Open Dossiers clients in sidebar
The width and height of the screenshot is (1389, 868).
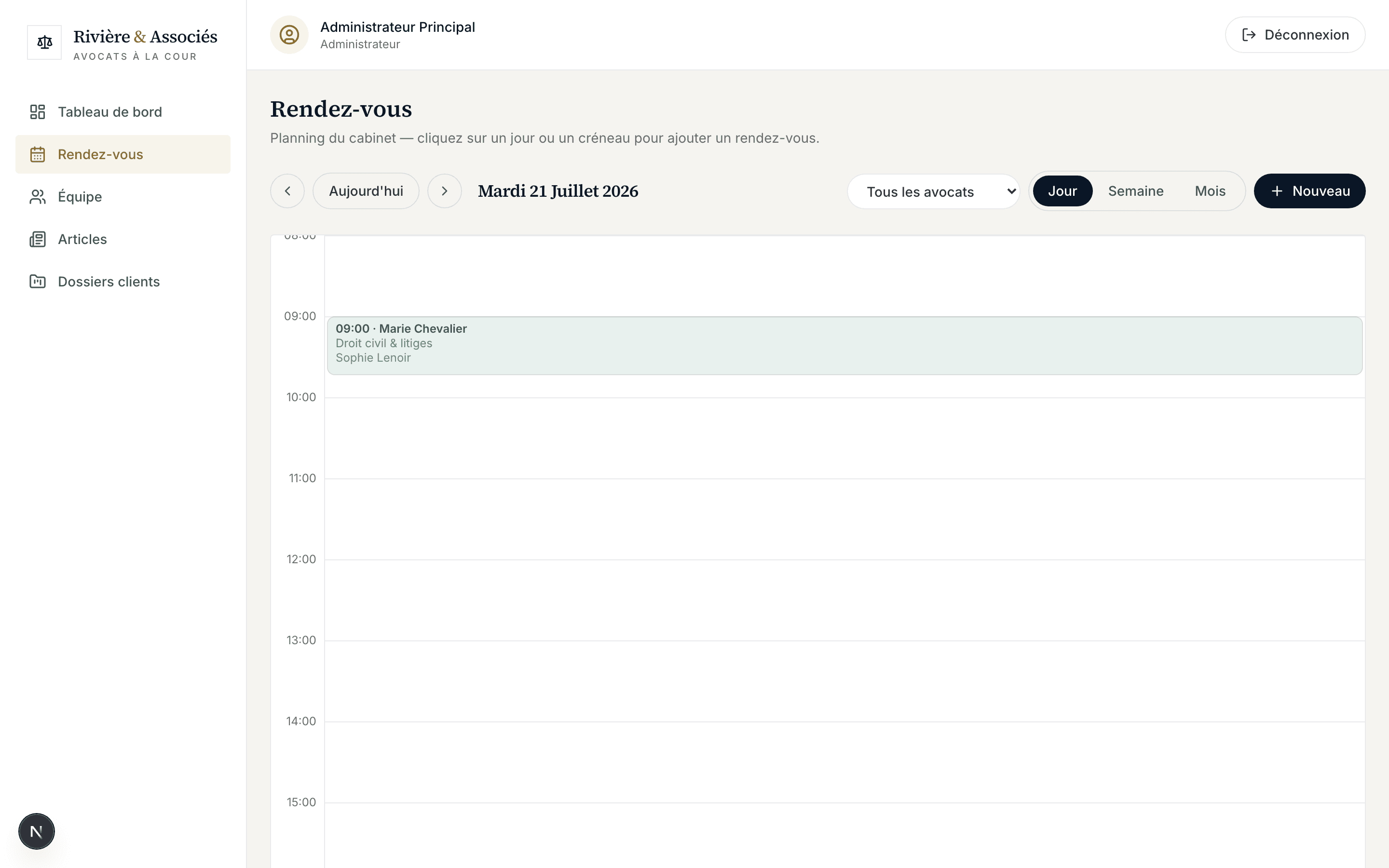pos(123,282)
